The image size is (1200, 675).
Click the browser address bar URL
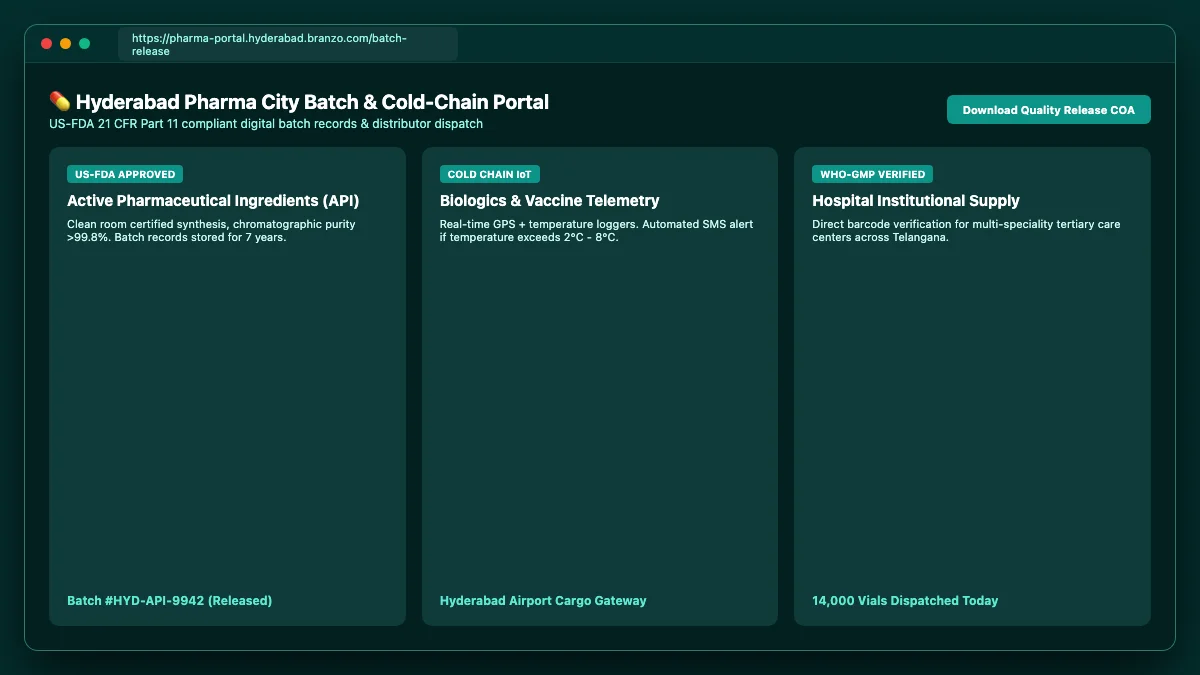[x=288, y=44]
